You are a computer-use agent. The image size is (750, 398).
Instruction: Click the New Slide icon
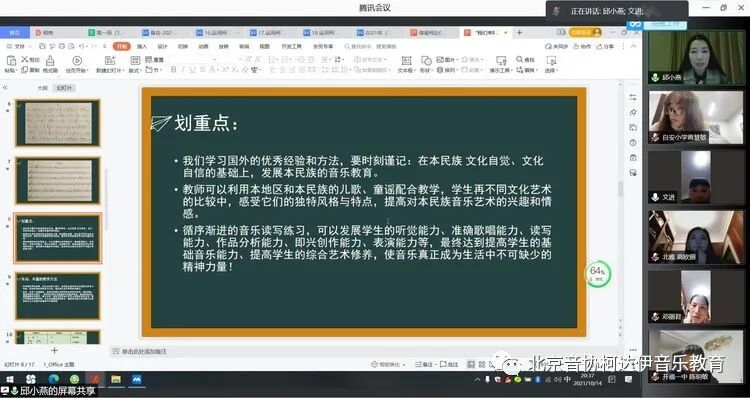pyautogui.click(x=110, y=61)
